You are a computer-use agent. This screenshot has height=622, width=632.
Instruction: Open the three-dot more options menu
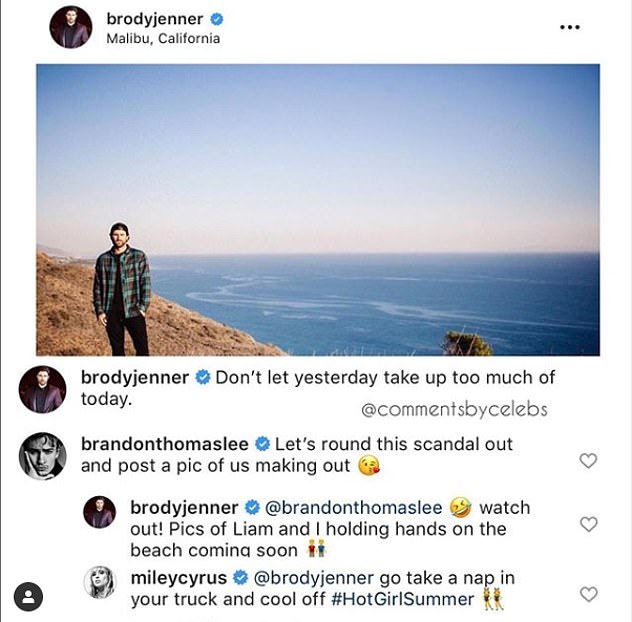coord(570,27)
